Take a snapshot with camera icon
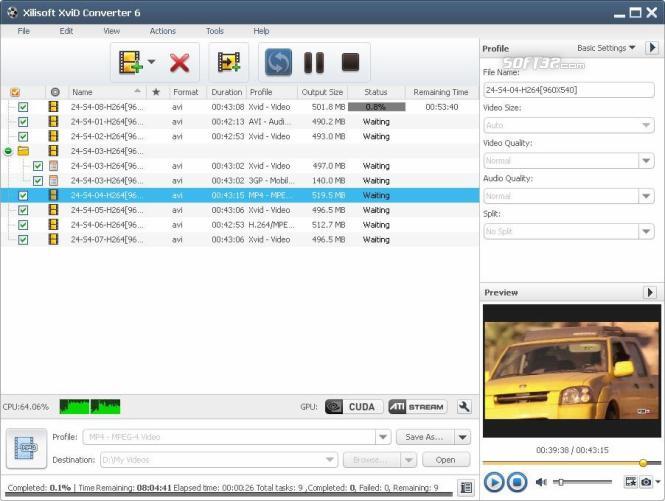 pyautogui.click(x=646, y=481)
